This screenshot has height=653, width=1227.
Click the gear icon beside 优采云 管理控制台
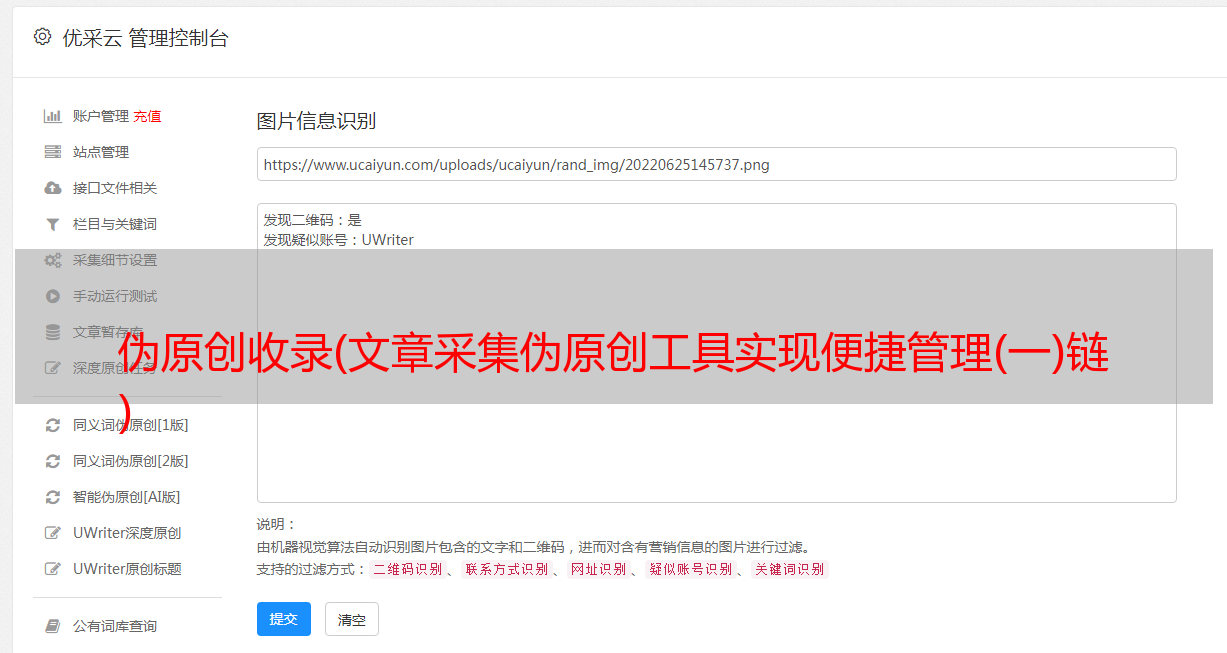coord(42,37)
